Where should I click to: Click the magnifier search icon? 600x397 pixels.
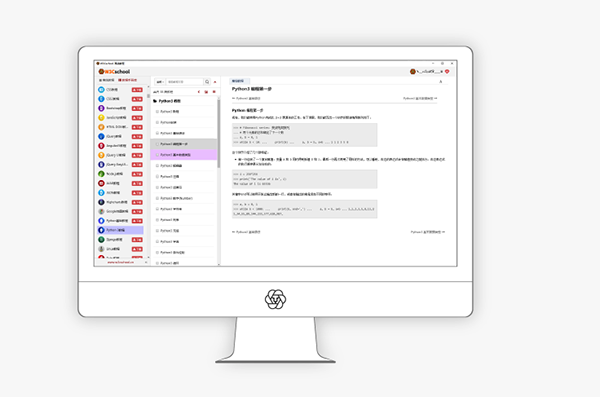click(x=207, y=82)
